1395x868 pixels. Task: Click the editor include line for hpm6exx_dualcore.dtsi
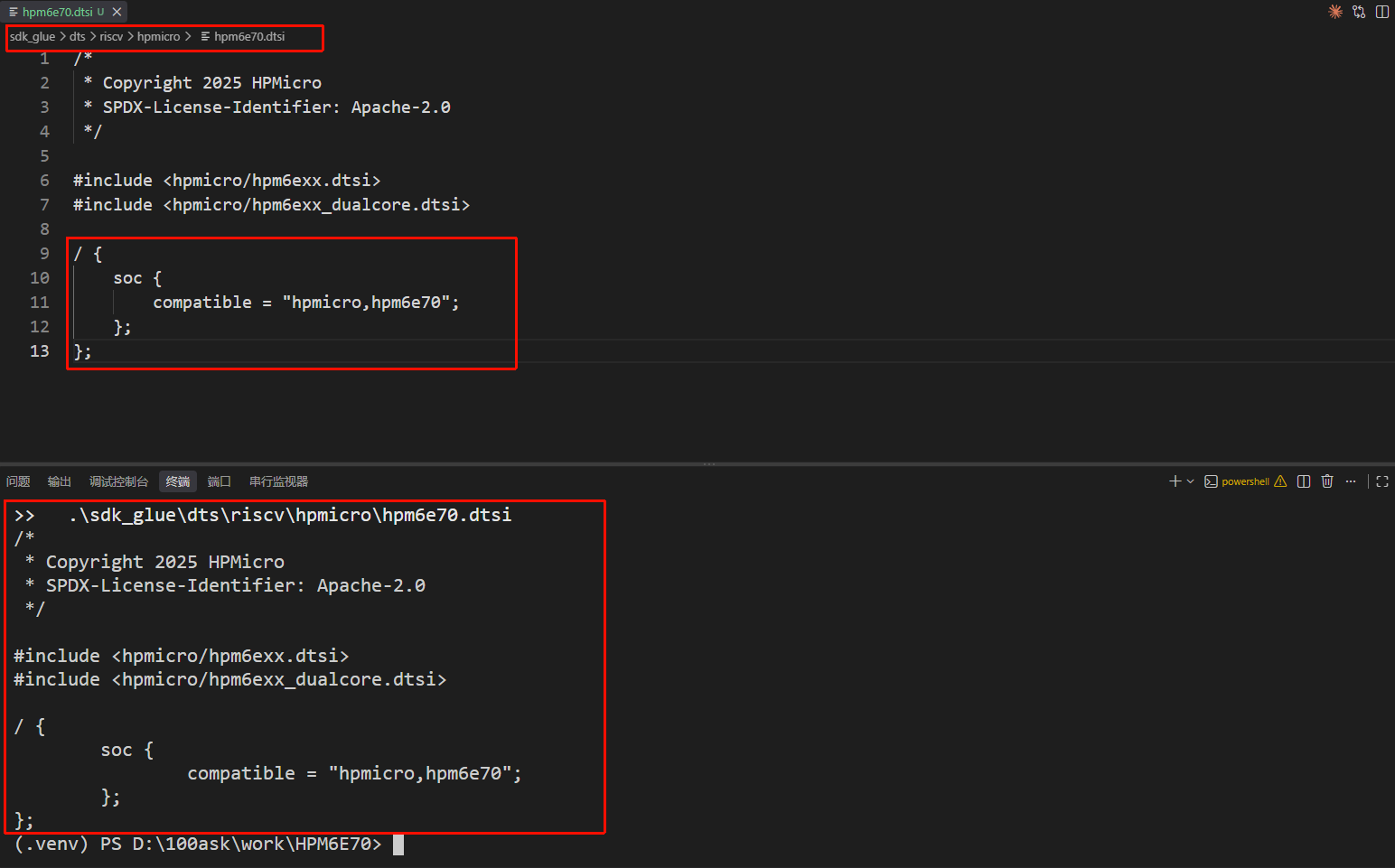[271, 204]
